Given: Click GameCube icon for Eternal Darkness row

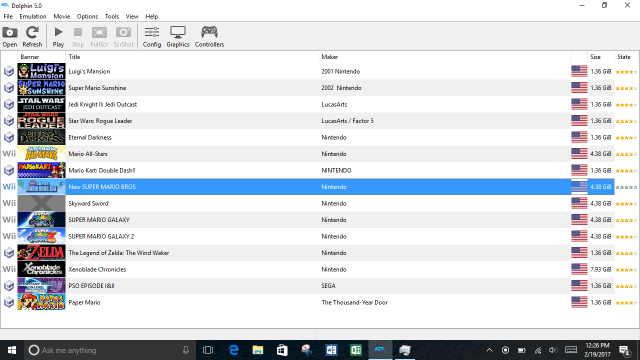Looking at the screenshot, I should pyautogui.click(x=9, y=137).
